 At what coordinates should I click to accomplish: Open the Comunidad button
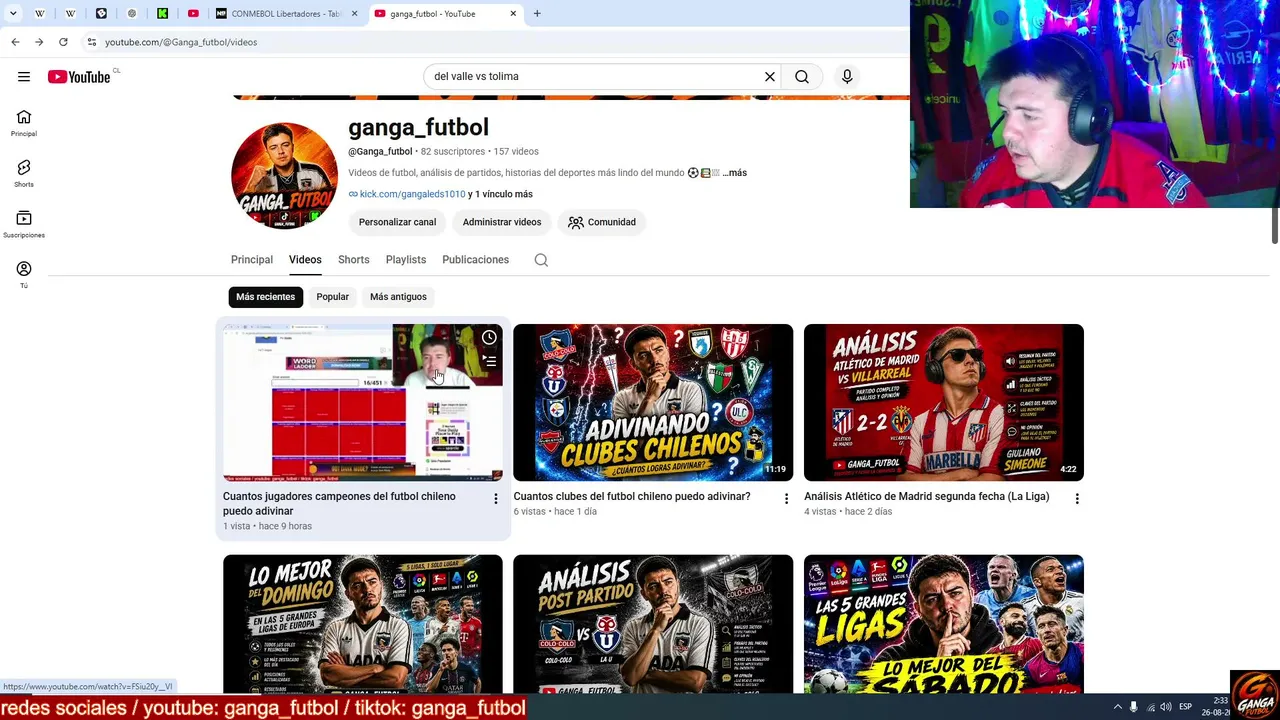(x=602, y=222)
